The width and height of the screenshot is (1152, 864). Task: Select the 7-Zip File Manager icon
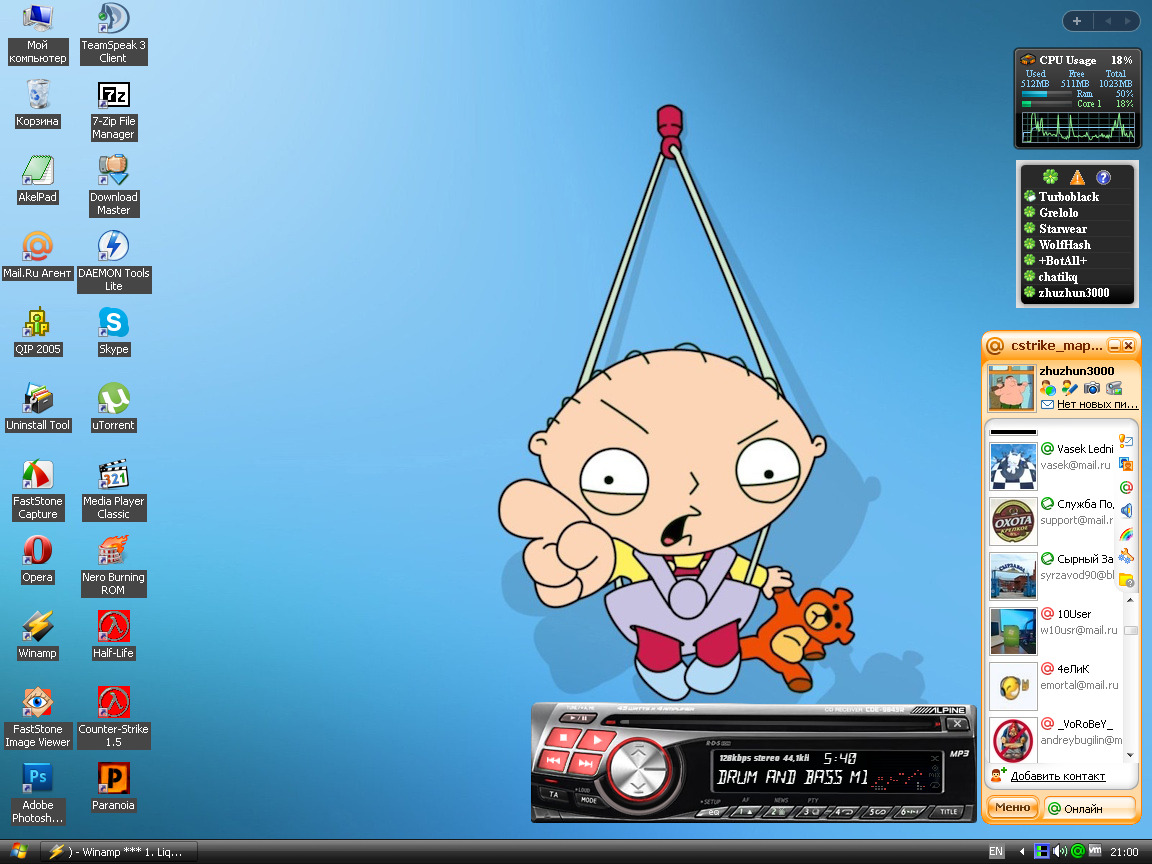[114, 110]
